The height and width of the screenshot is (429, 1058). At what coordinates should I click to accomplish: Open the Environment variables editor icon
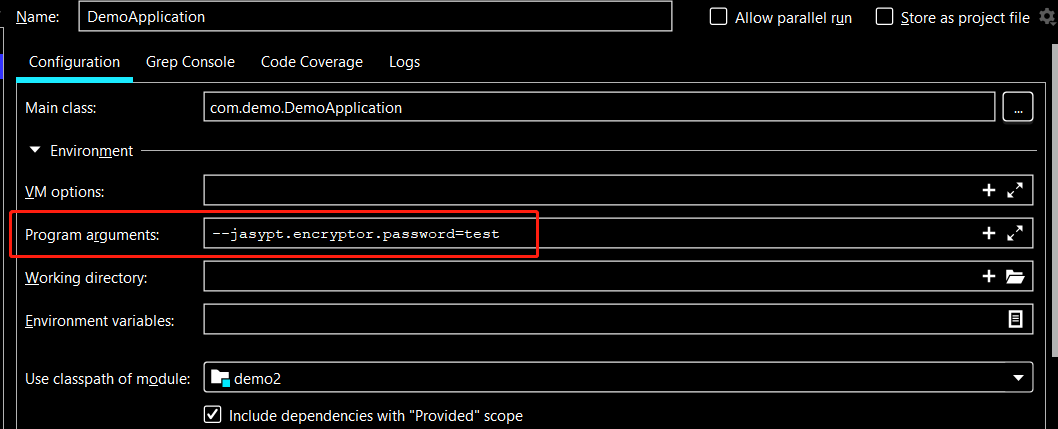pos(1015,320)
